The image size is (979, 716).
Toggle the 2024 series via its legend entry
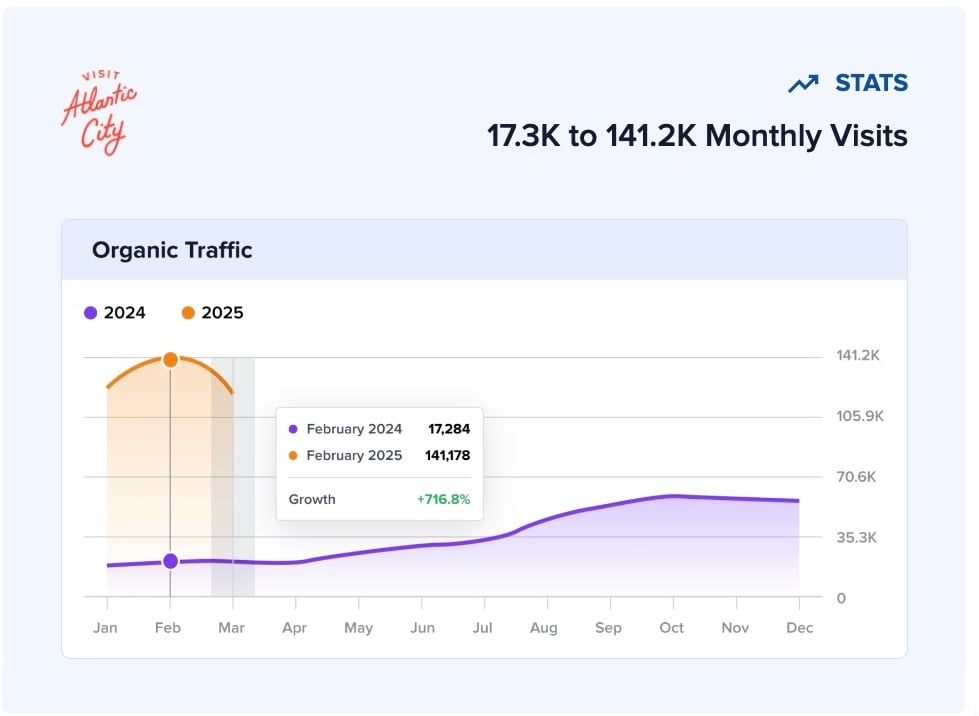point(114,312)
